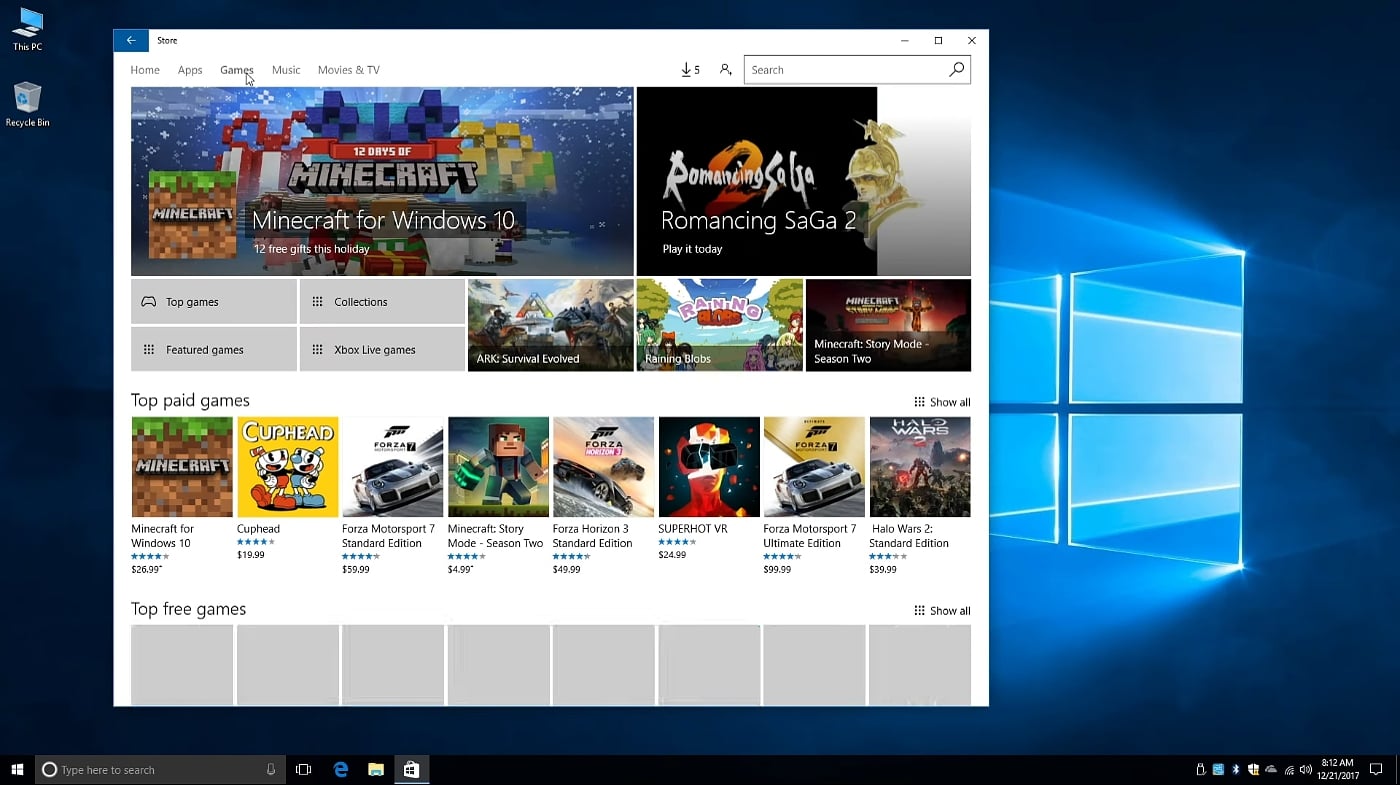
Task: Show all Top paid games
Action: click(942, 402)
